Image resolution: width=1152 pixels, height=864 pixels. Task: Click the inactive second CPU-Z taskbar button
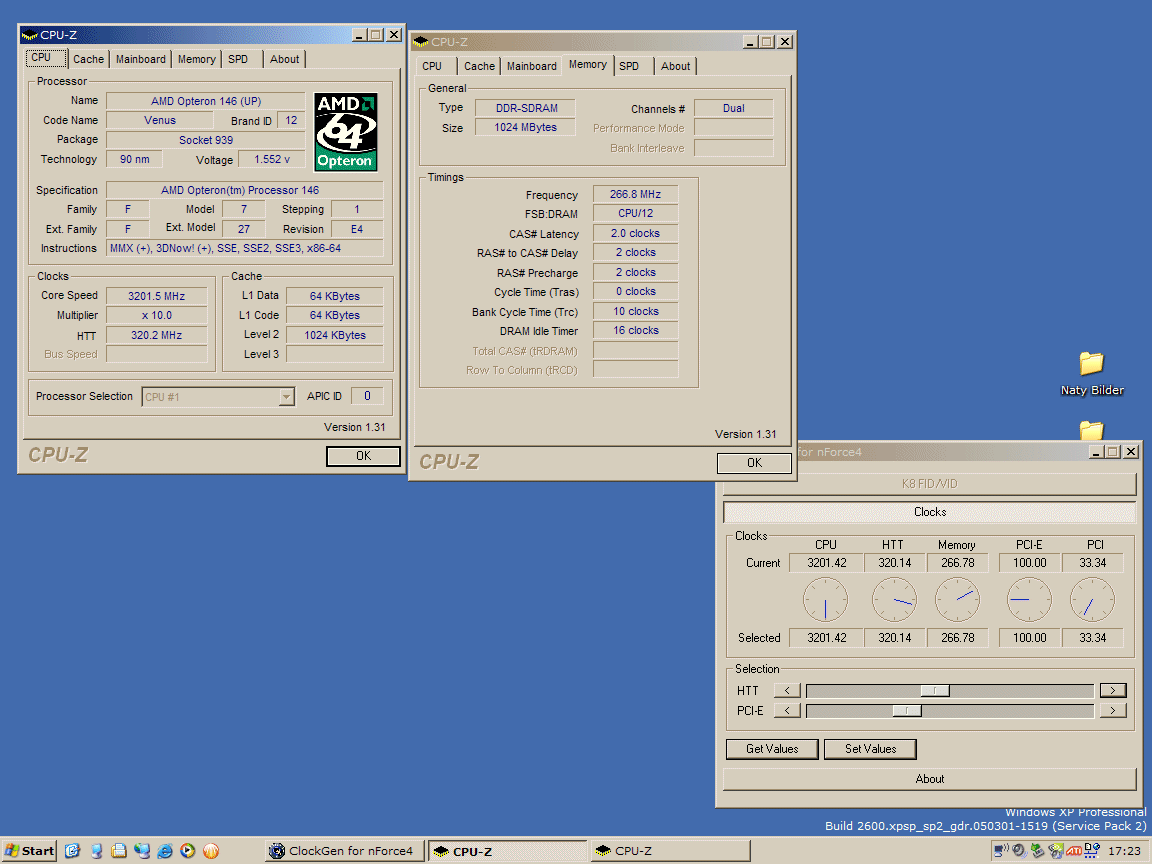pyautogui.click(x=670, y=851)
